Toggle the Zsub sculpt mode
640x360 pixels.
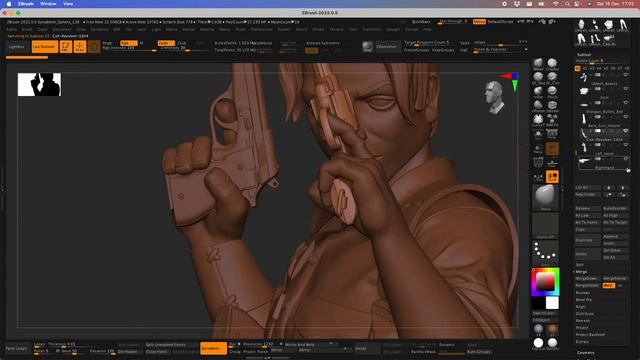point(182,43)
